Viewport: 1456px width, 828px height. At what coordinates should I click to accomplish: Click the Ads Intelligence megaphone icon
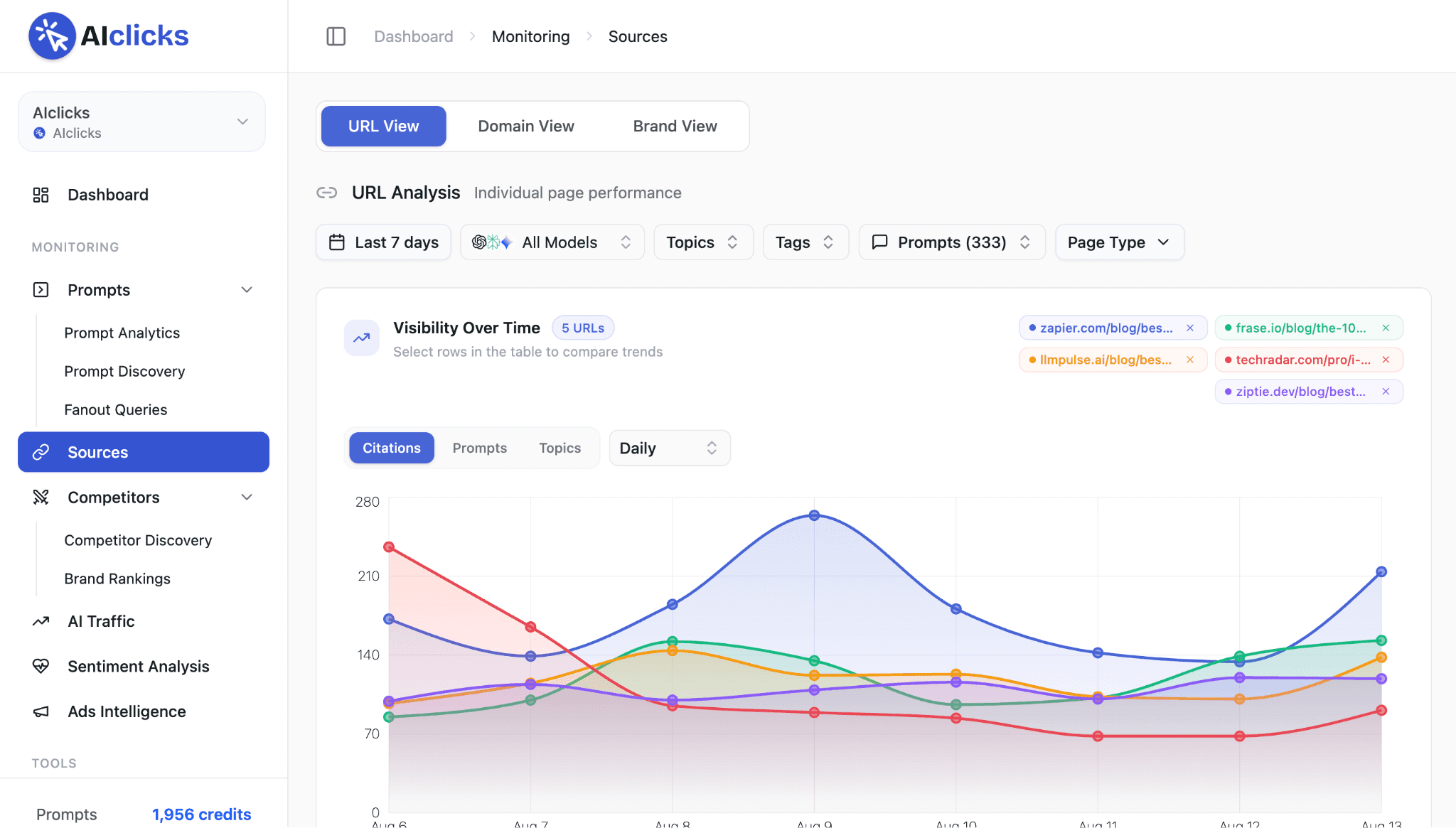pyautogui.click(x=41, y=711)
